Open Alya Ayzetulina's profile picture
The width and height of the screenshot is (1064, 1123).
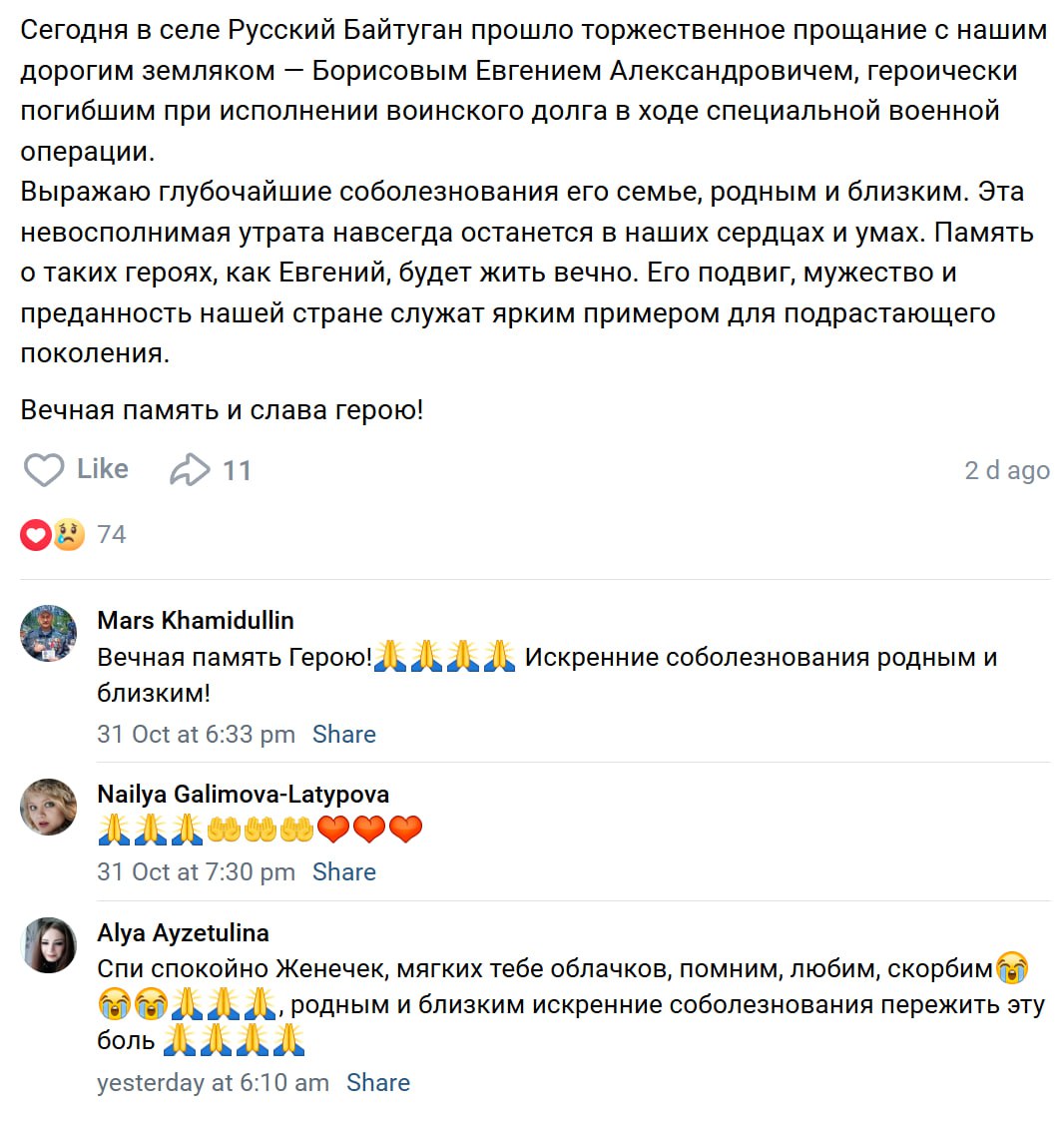pyautogui.click(x=48, y=945)
